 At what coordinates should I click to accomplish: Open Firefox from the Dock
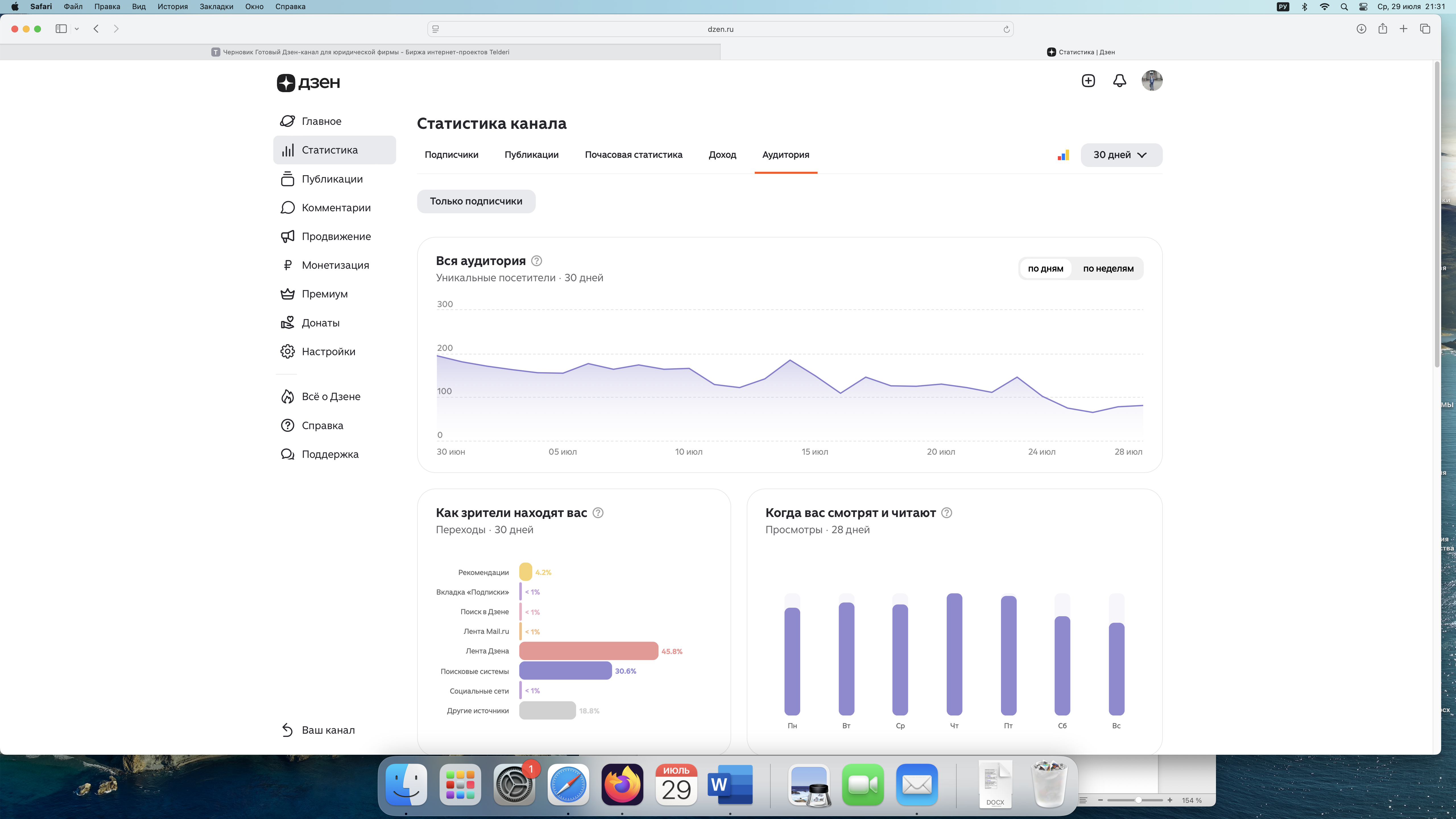pyautogui.click(x=622, y=785)
